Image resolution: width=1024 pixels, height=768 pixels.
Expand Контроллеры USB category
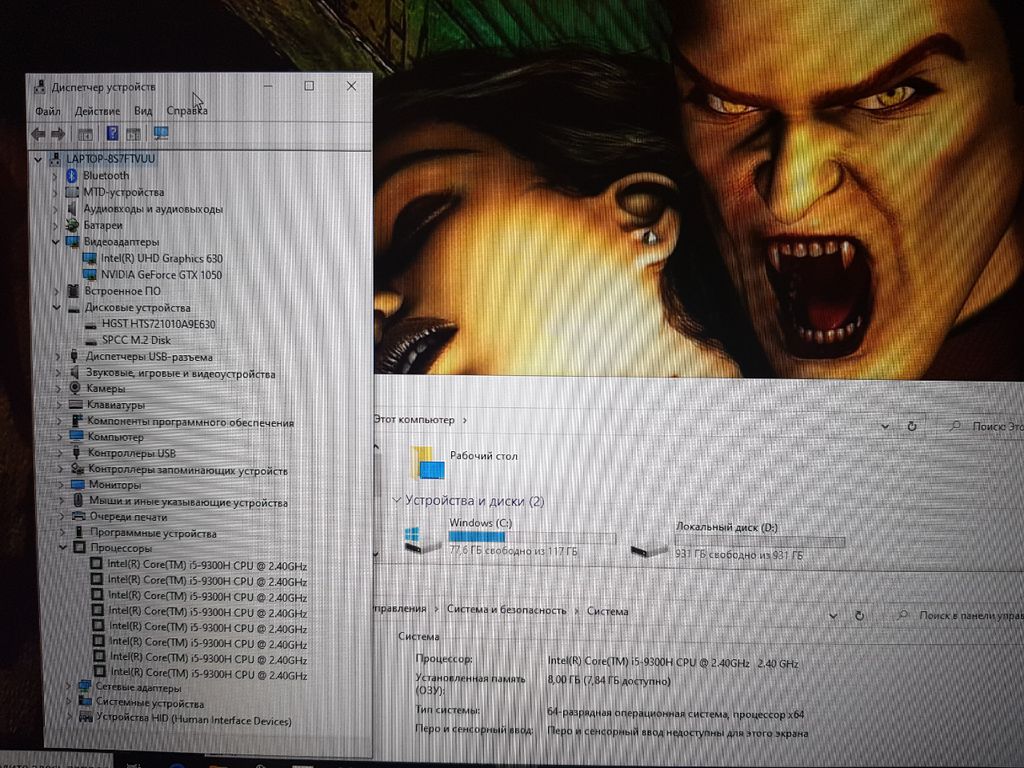click(60, 453)
